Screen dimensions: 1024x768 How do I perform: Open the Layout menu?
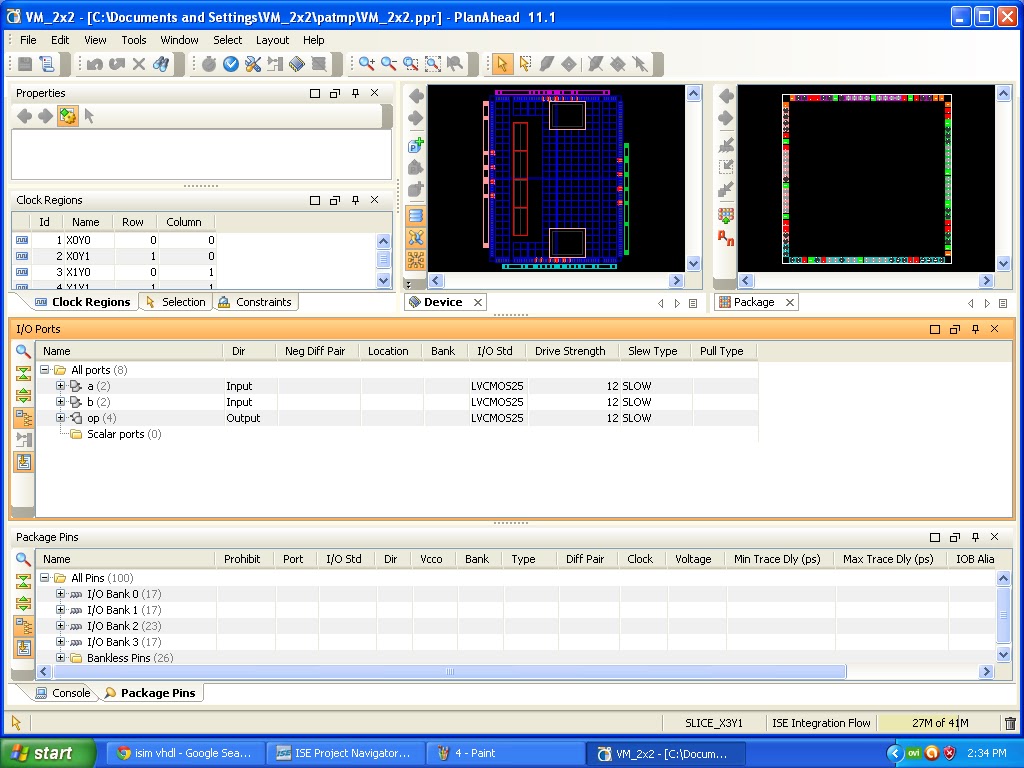pos(272,40)
